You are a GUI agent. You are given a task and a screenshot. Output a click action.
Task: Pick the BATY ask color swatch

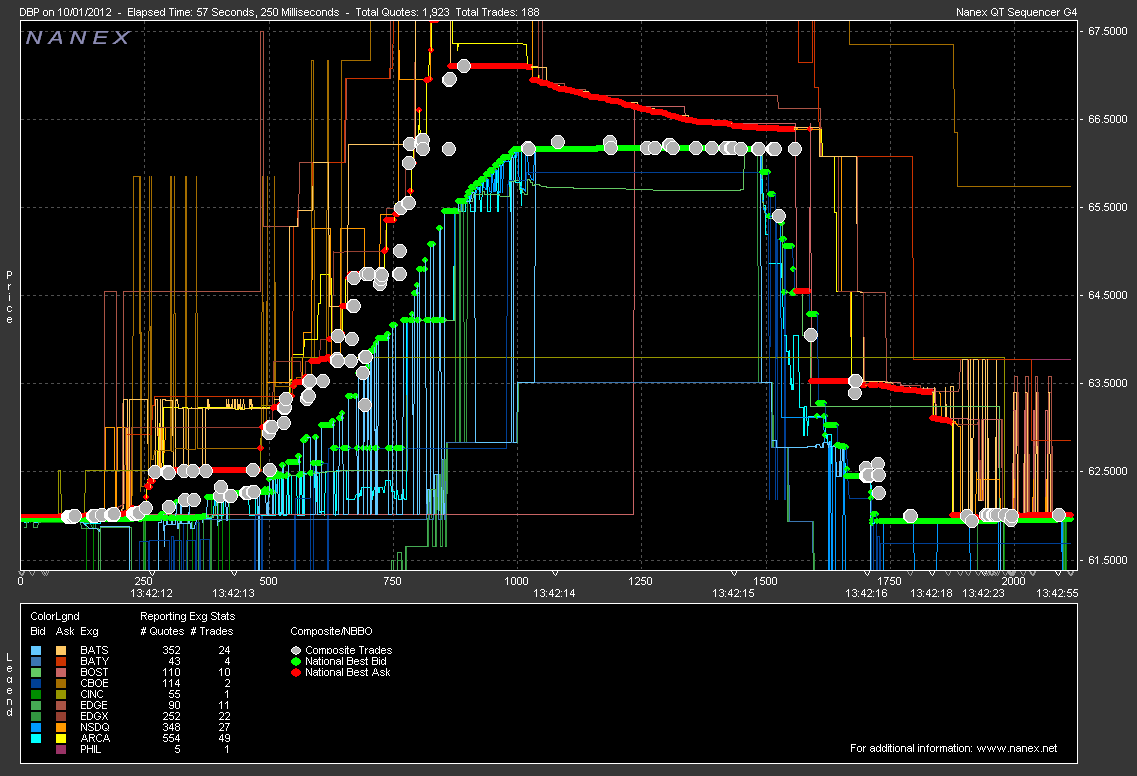(61, 661)
